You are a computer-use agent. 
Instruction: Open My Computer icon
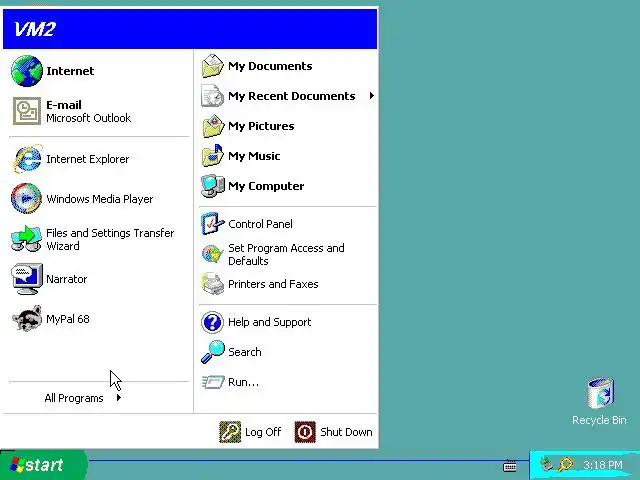213,186
